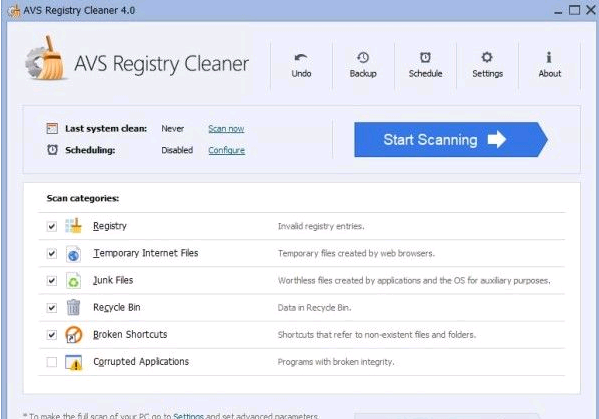Screen dimensions: 599x419
Task: Uncheck the Broken Shortcuts checkbox
Action: pyautogui.click(x=52, y=335)
